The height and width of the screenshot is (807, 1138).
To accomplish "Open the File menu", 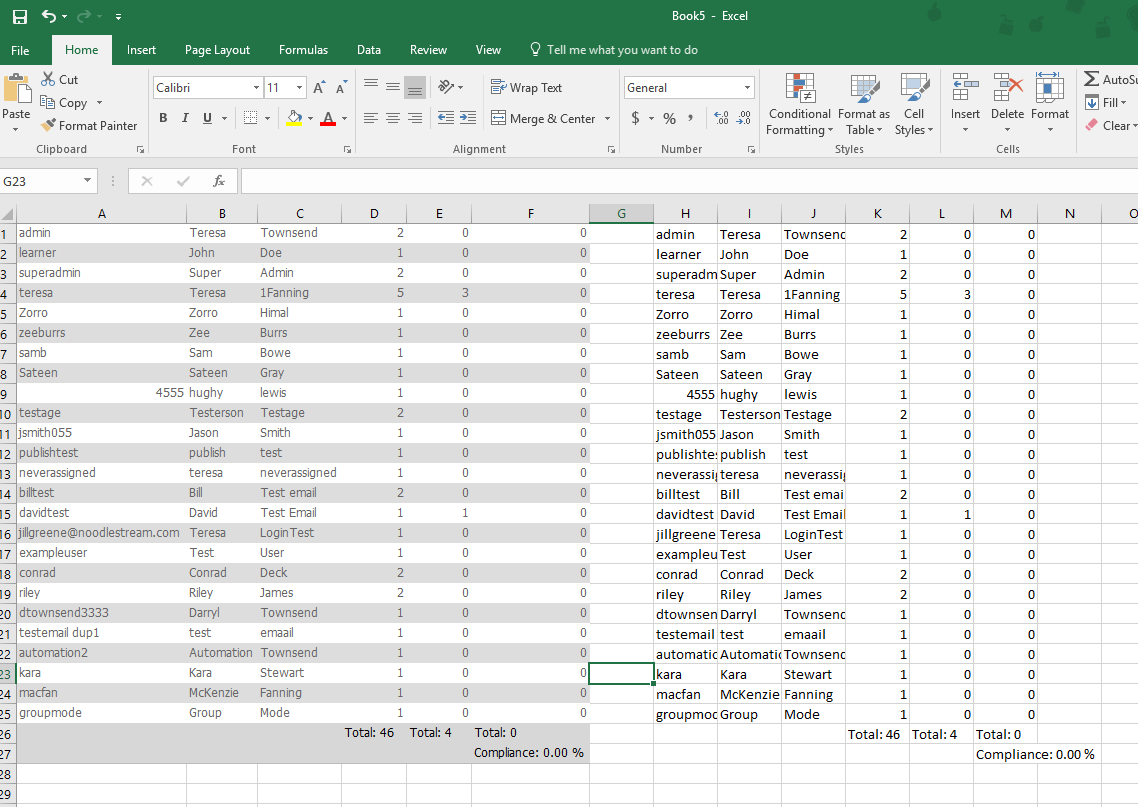I will tap(20, 50).
